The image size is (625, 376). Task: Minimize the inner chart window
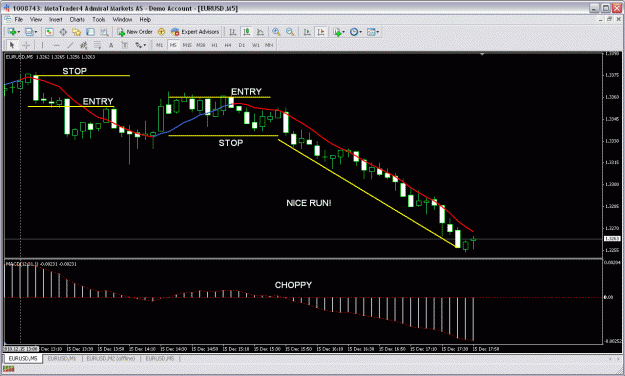point(601,20)
